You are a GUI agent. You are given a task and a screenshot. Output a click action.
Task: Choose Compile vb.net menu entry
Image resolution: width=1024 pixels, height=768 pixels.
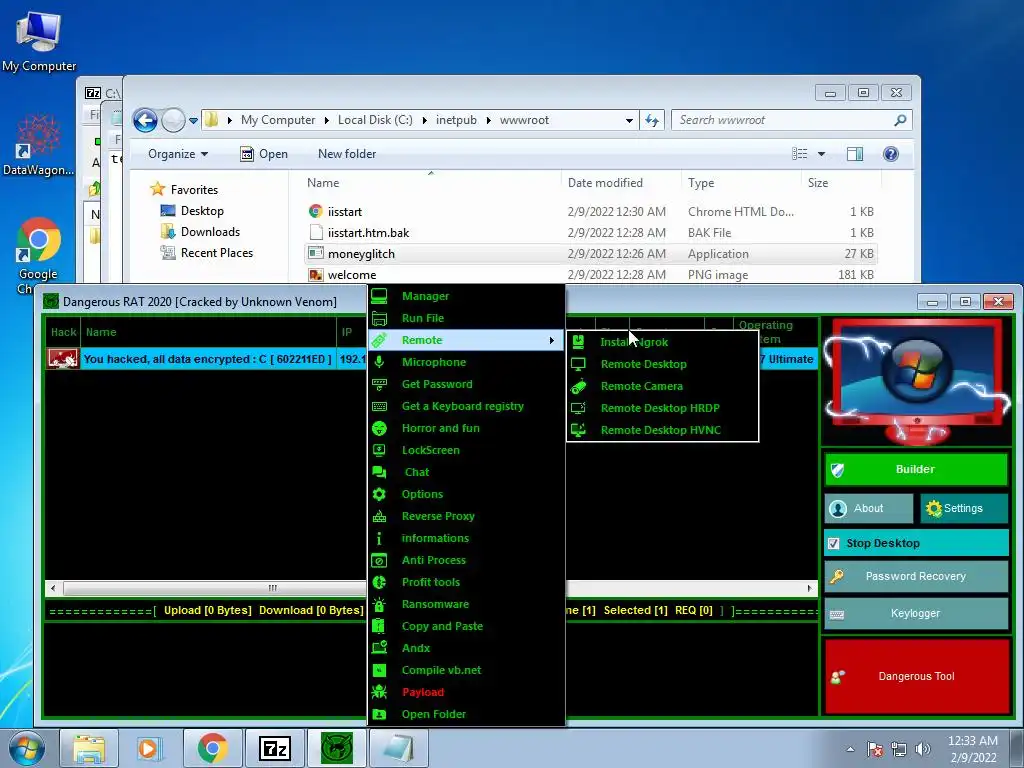click(x=466, y=670)
